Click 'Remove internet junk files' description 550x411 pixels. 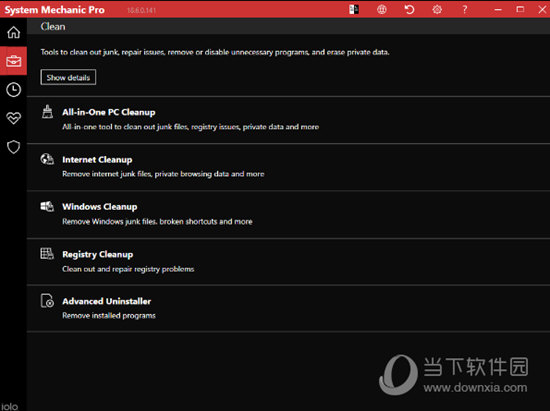163,174
